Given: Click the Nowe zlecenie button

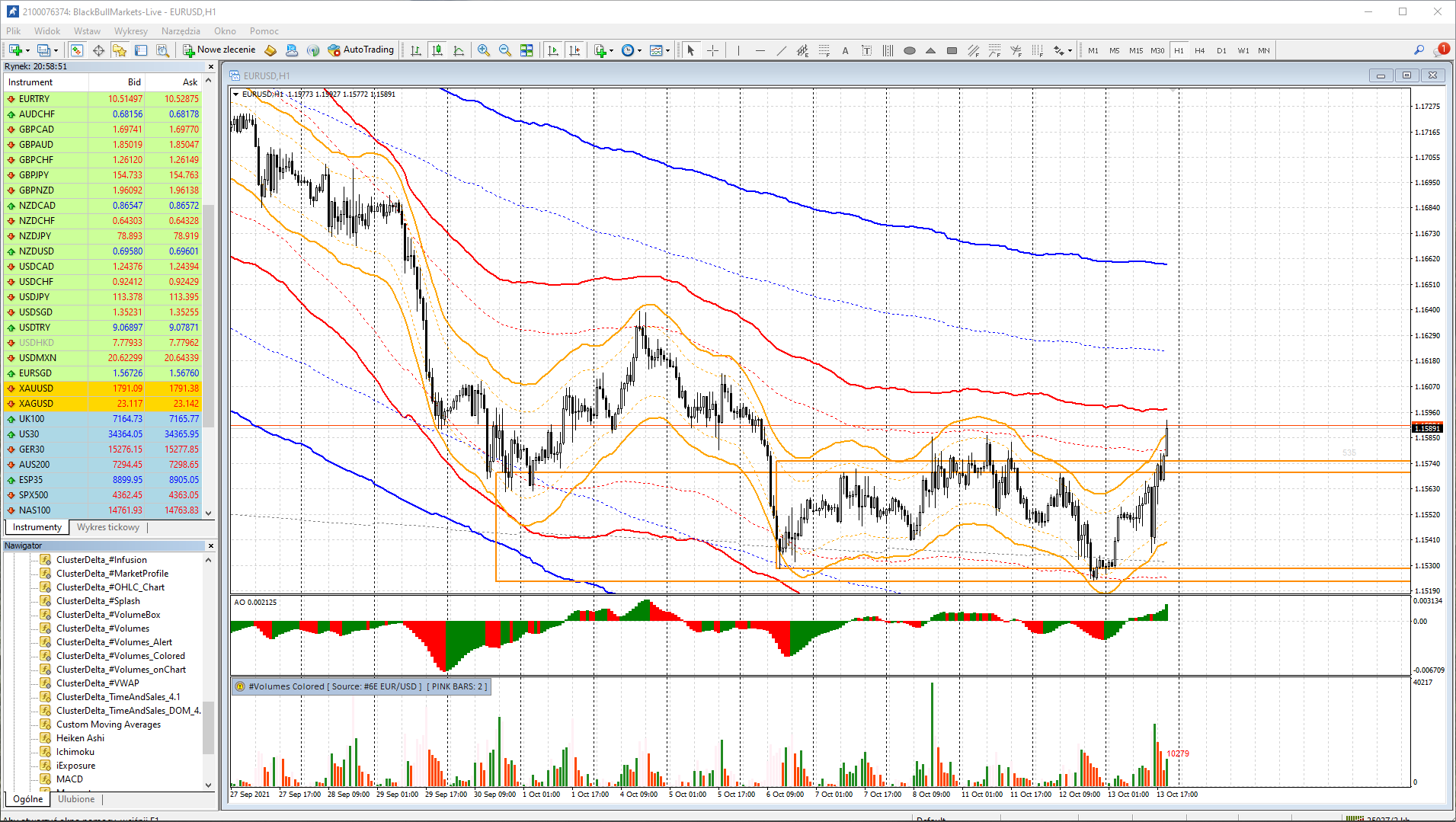Looking at the screenshot, I should point(219,50).
